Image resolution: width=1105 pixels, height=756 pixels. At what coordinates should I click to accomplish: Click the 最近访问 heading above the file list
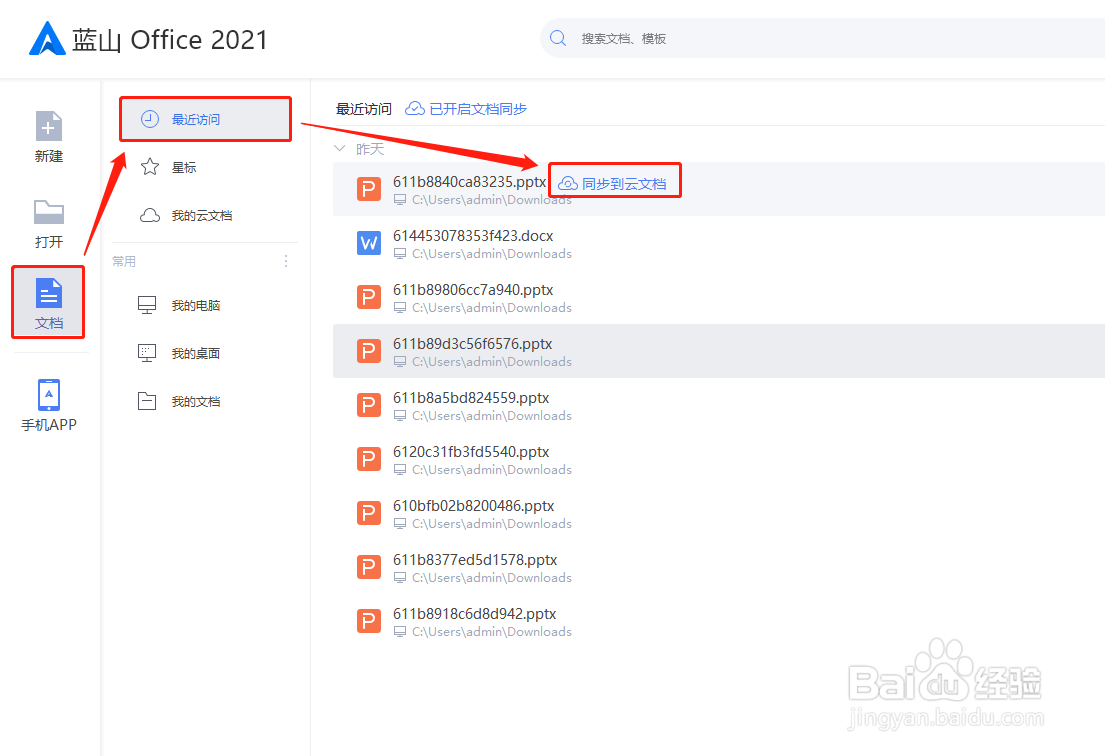point(364,109)
